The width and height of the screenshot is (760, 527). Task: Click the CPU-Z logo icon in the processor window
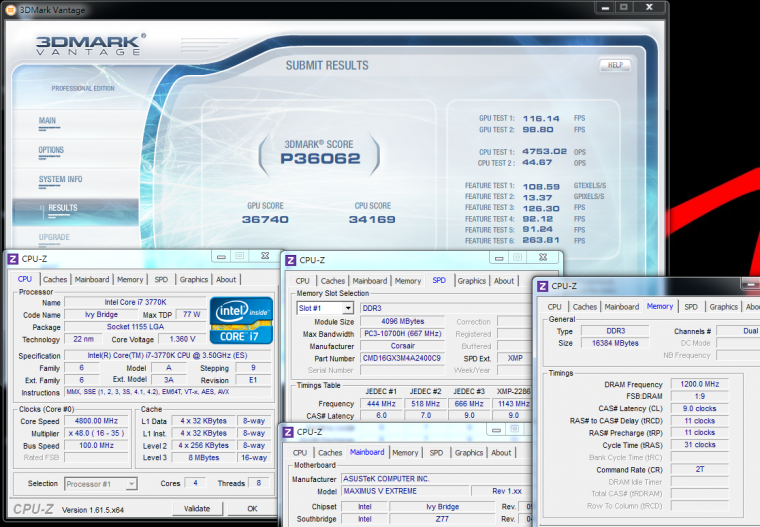tap(12, 258)
